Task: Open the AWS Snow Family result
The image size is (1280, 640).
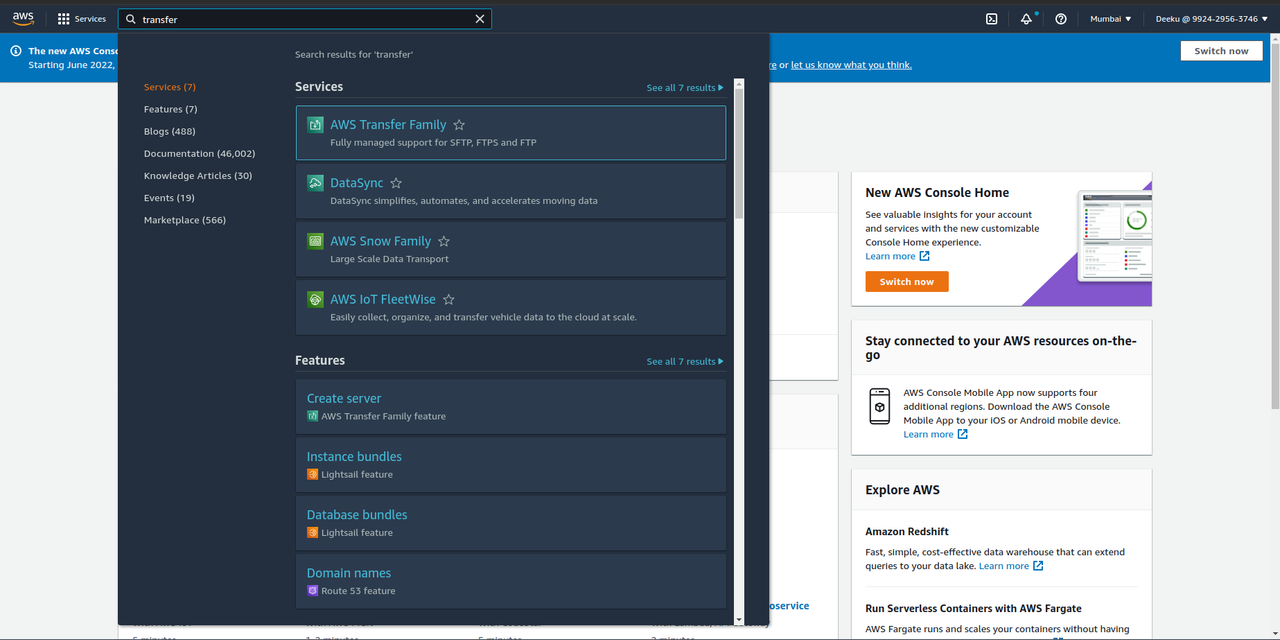Action: click(x=511, y=249)
